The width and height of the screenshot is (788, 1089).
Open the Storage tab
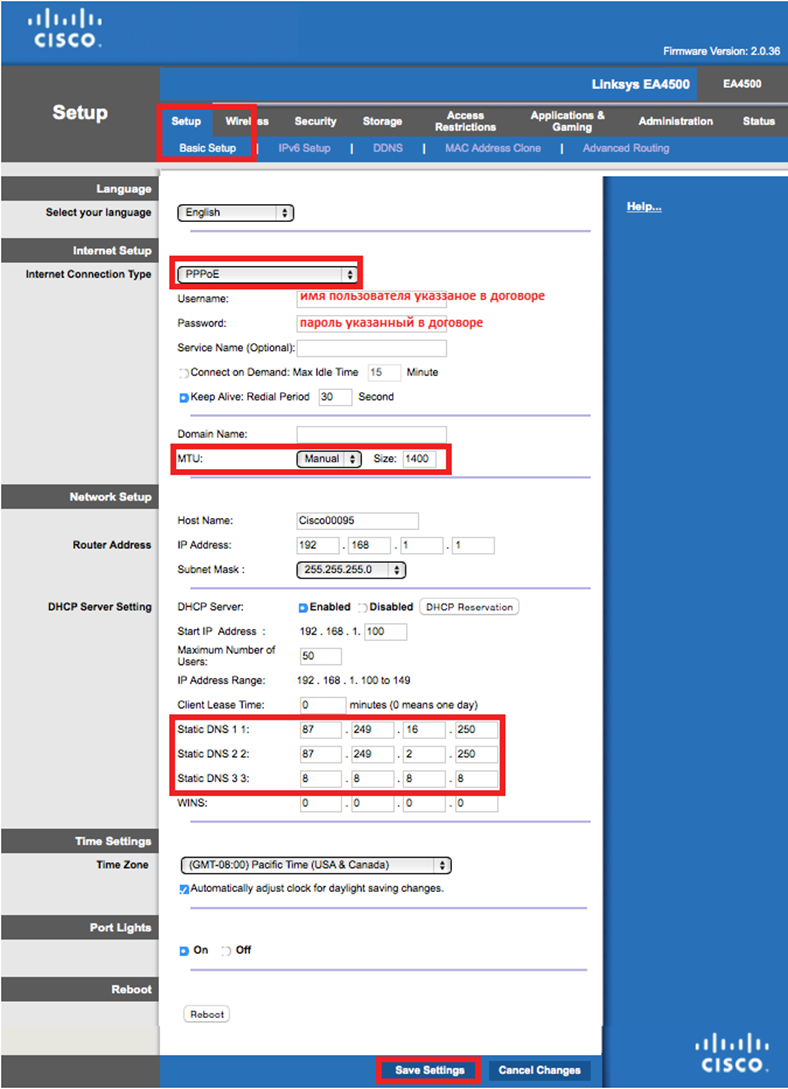(x=382, y=121)
